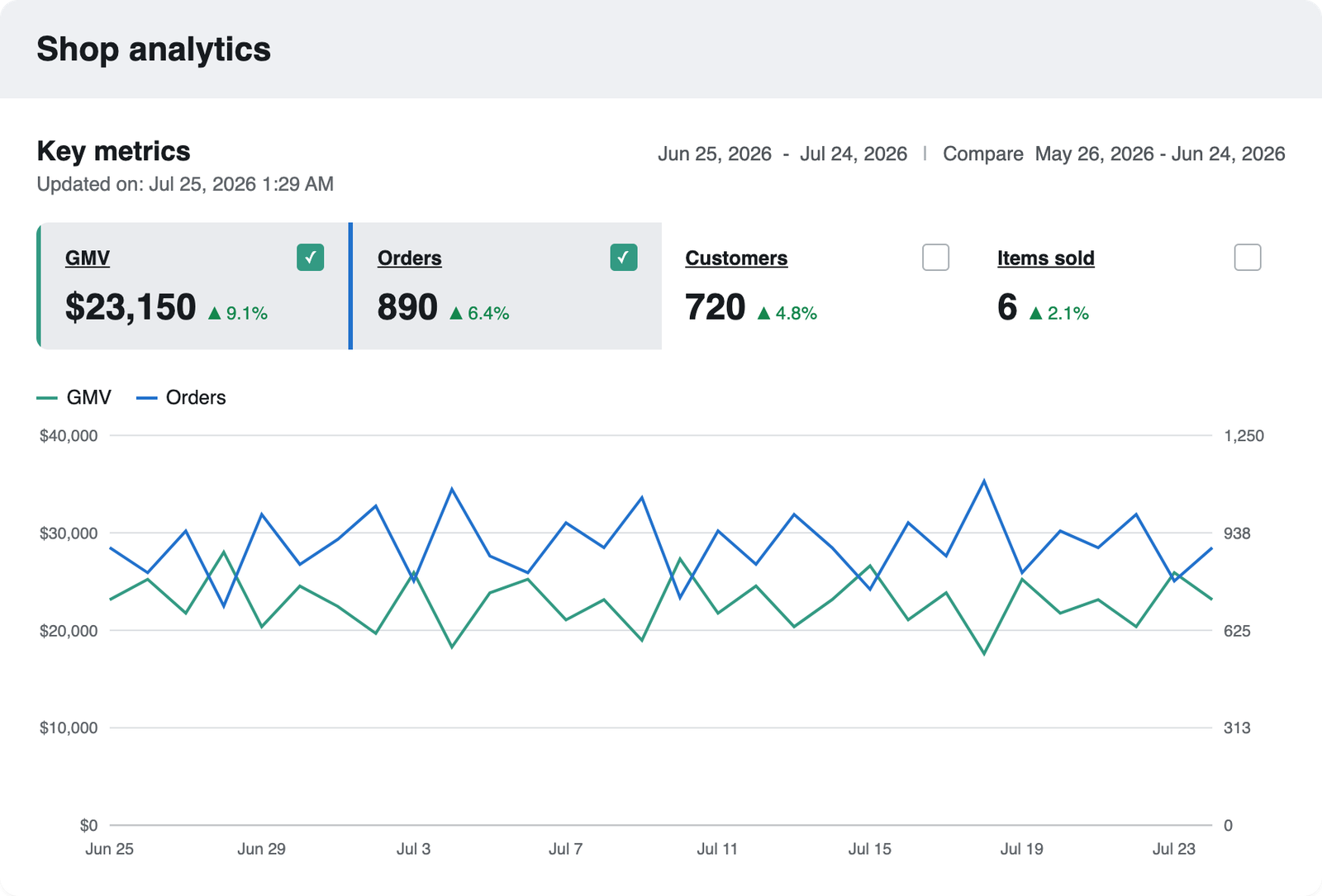Select the $23,150 GMV value
This screenshot has width=1322, height=896.
[131, 307]
